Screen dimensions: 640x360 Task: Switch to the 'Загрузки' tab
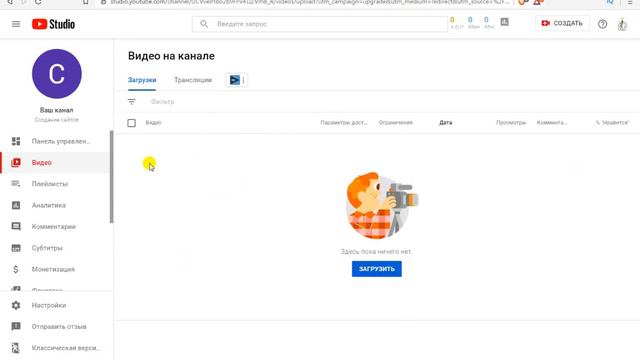point(142,80)
